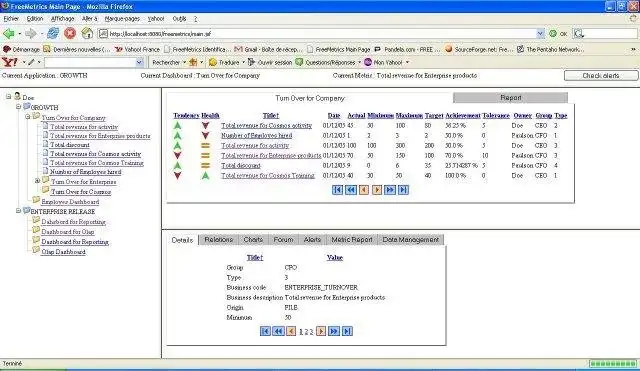This screenshot has width=640, height=371.
Task: Jump to last page of metrics table
Action: tap(403, 190)
